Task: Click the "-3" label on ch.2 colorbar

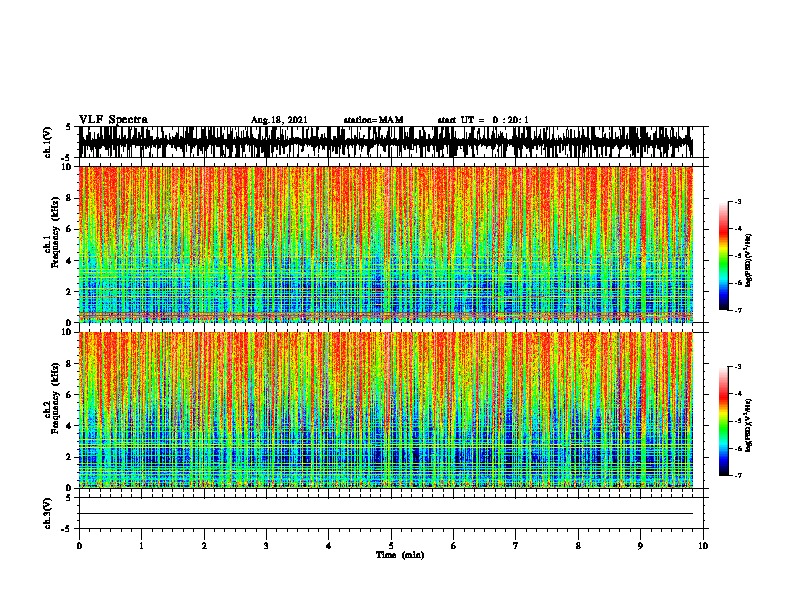Action: [737, 367]
